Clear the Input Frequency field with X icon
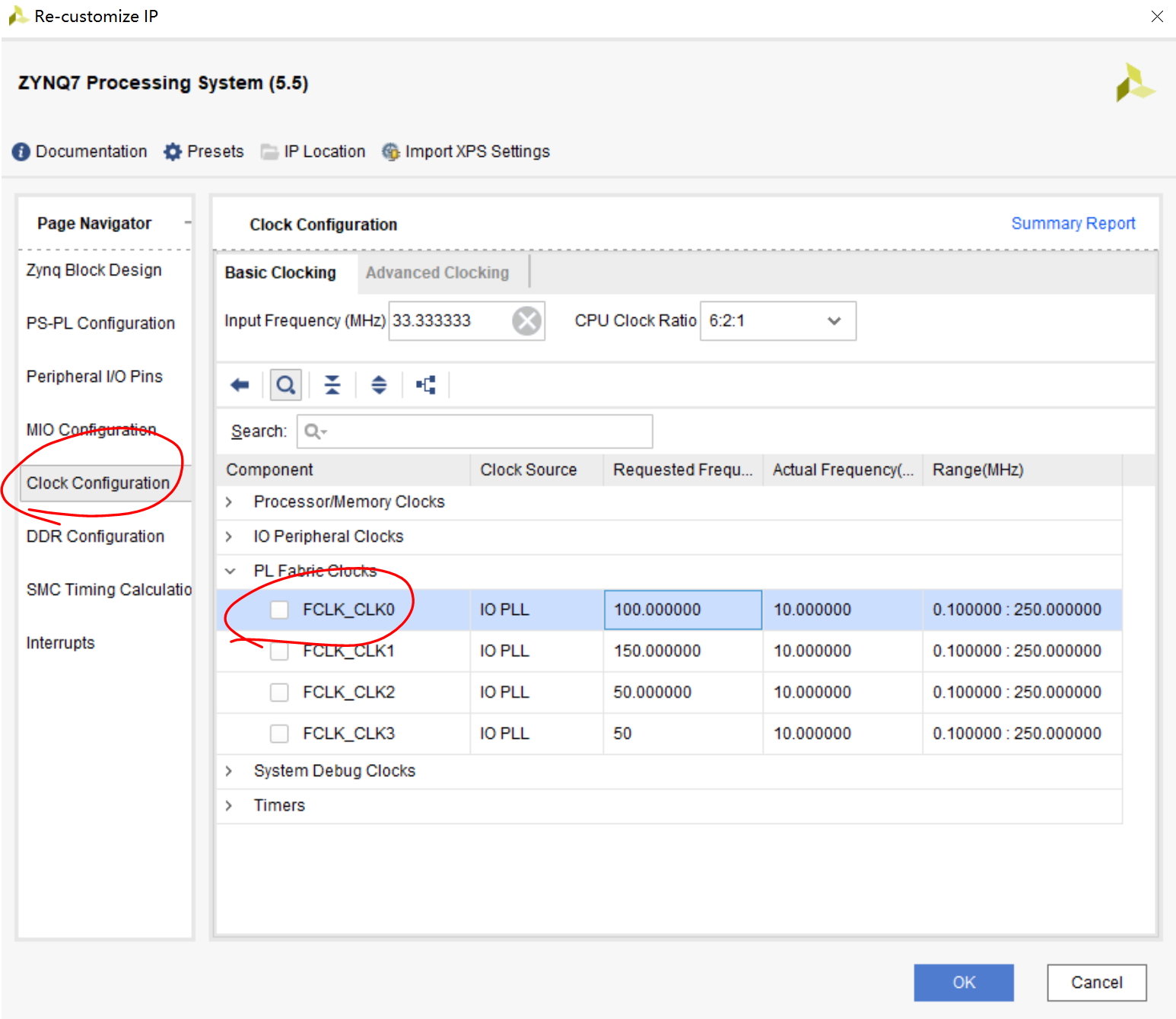Viewport: 1176px width, 1019px height. pyautogui.click(x=526, y=321)
